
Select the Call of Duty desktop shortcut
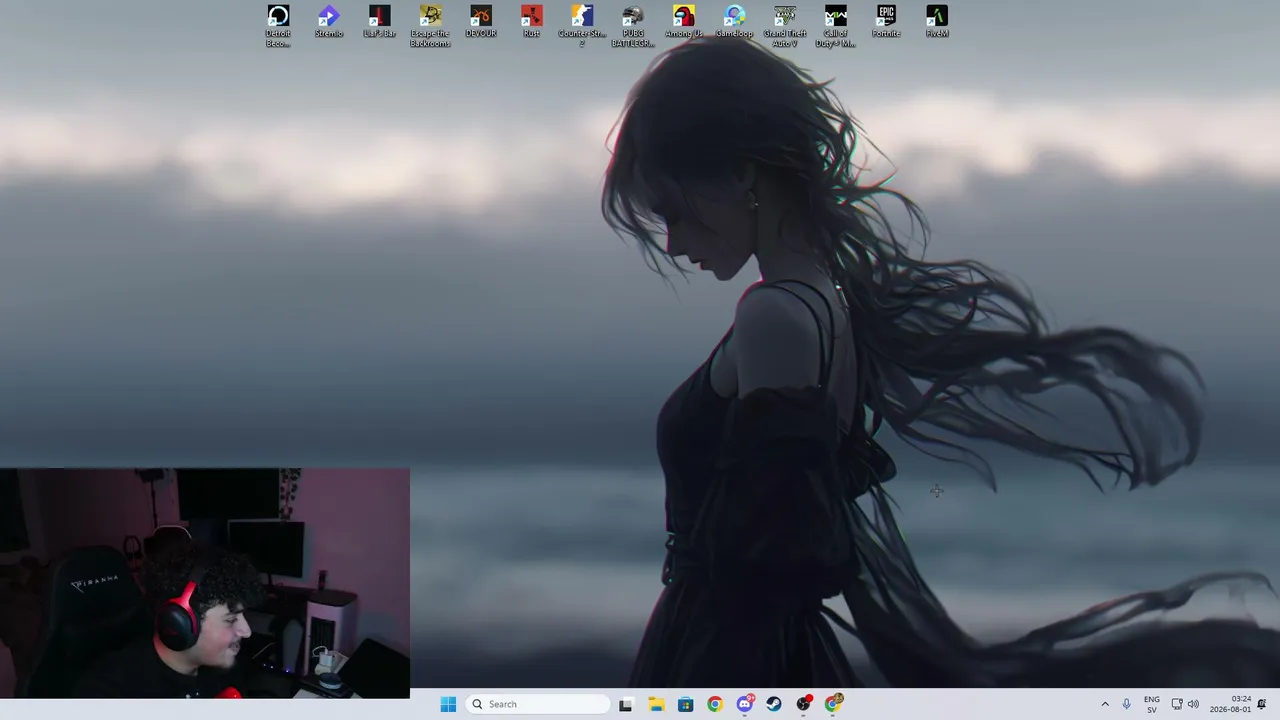835,26
